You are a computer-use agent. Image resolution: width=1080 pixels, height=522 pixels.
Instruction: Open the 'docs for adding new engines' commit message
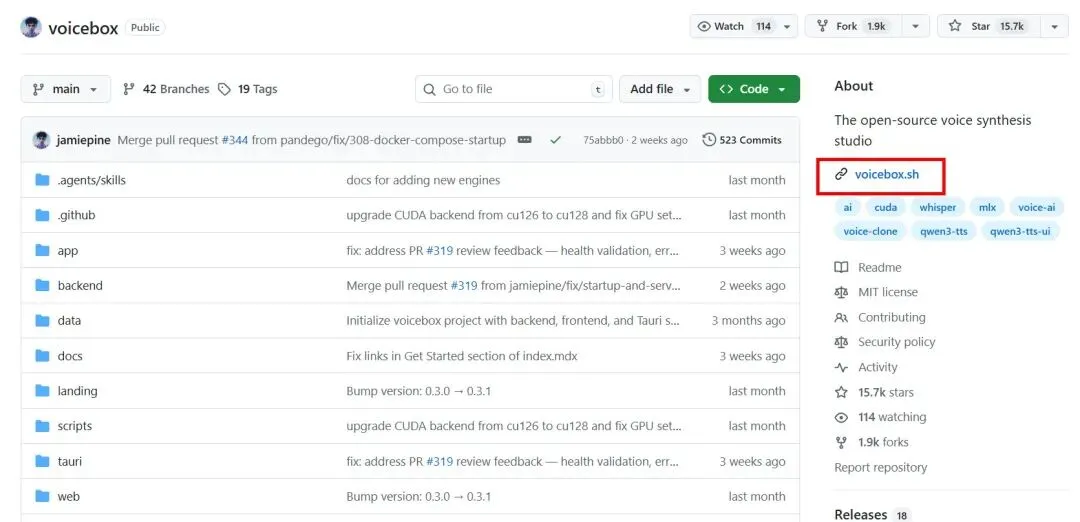click(423, 180)
